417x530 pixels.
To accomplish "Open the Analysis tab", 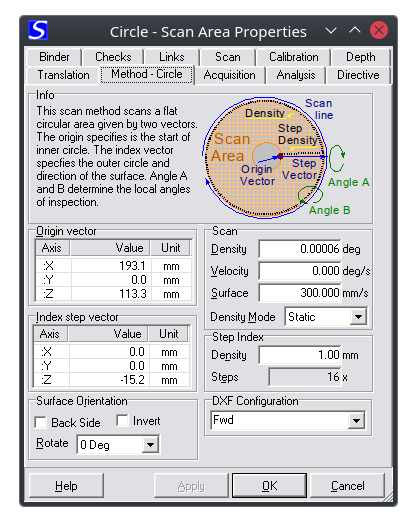I will (296, 75).
